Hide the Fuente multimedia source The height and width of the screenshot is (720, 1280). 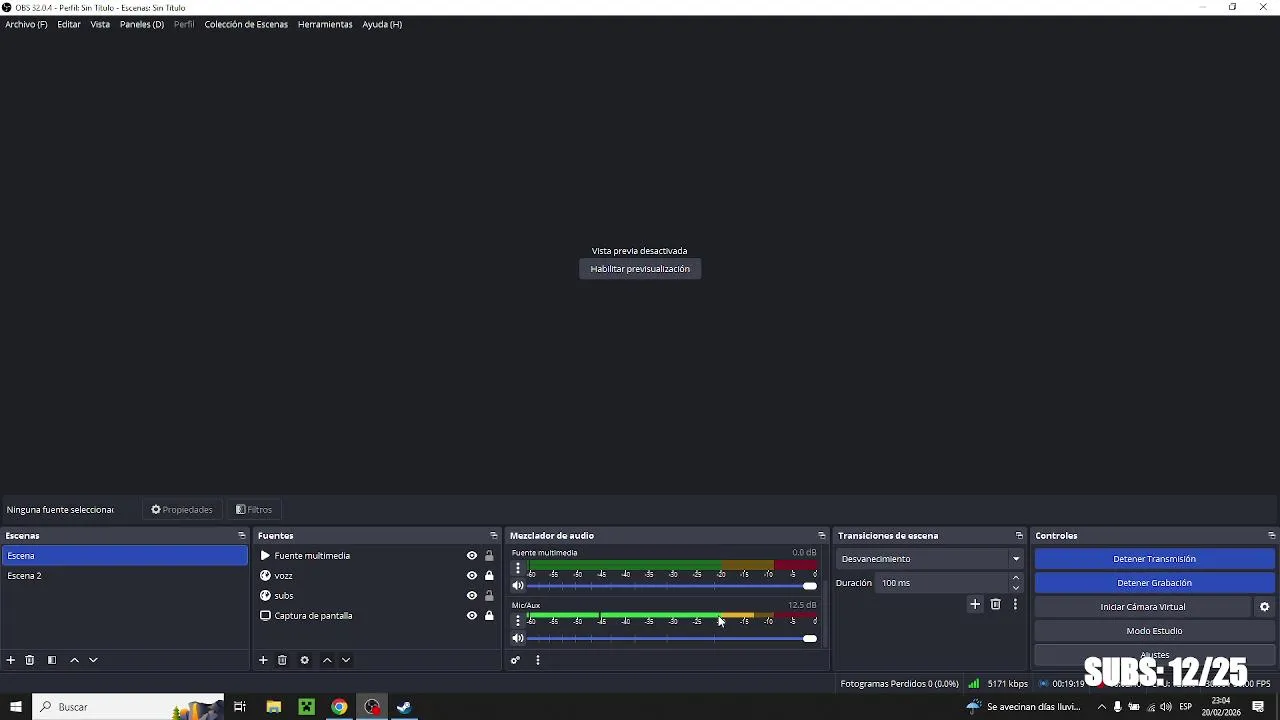tap(472, 556)
